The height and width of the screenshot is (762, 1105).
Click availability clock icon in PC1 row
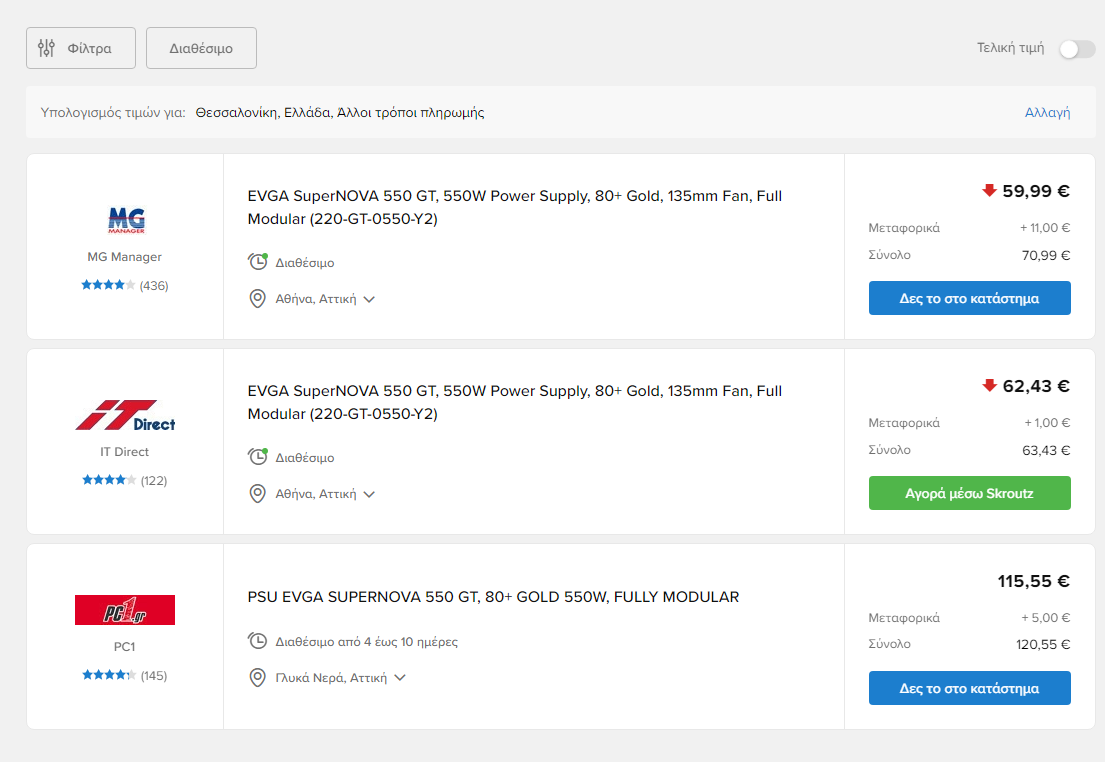click(258, 641)
